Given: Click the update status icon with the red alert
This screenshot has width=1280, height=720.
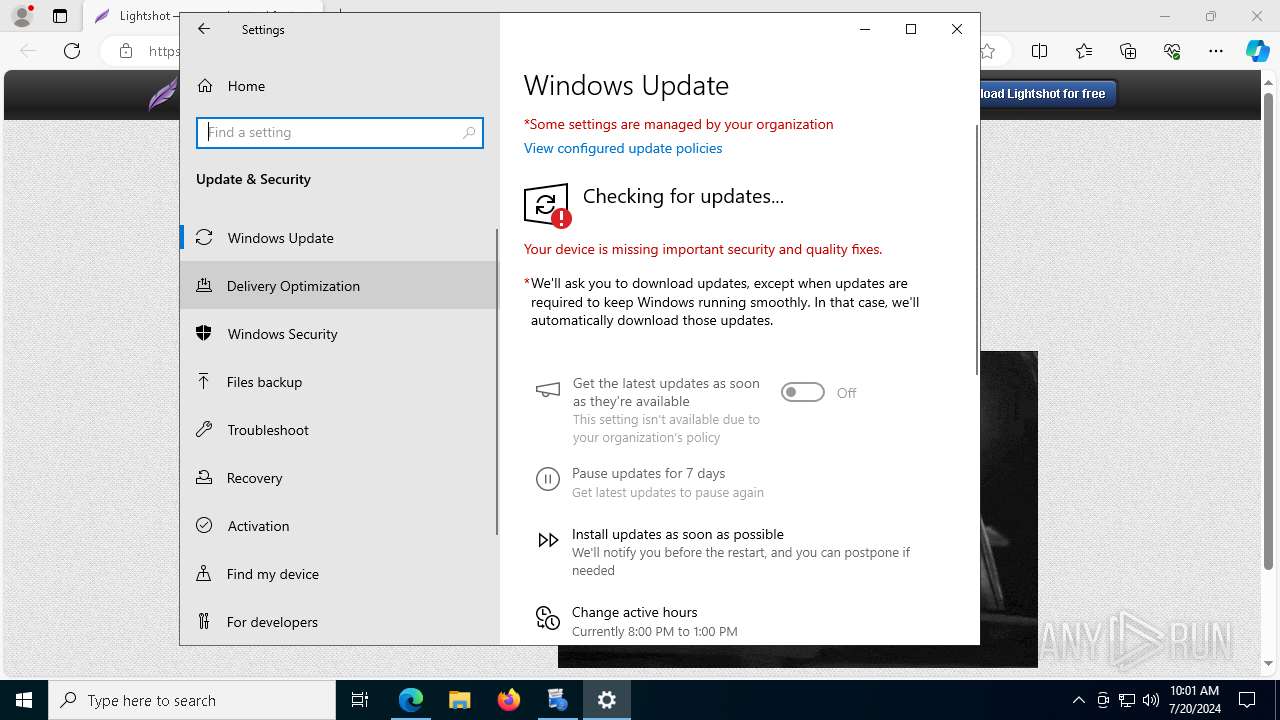Looking at the screenshot, I should pyautogui.click(x=547, y=206).
